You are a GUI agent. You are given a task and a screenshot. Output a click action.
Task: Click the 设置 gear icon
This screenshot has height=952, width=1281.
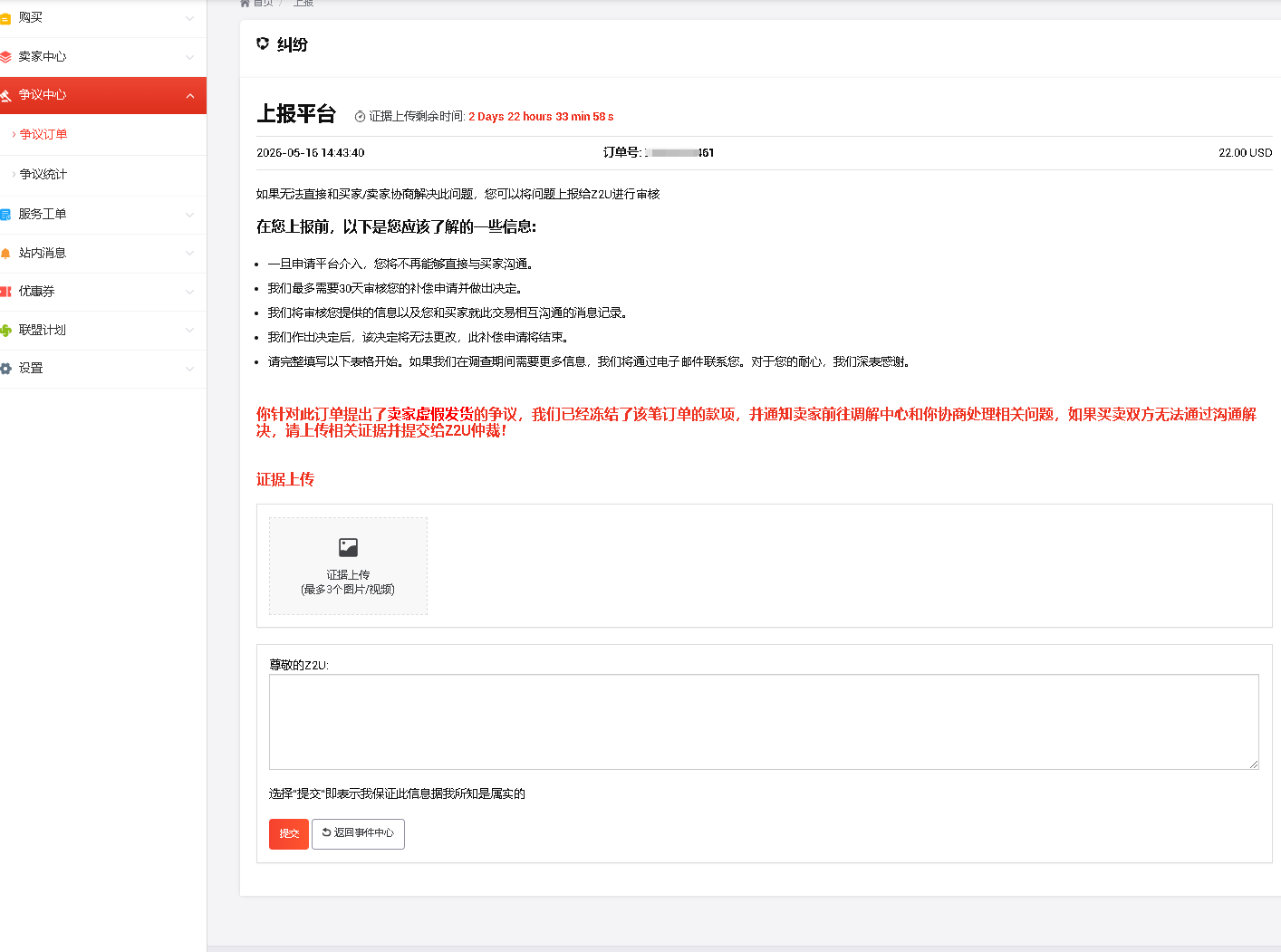pyautogui.click(x=5, y=369)
